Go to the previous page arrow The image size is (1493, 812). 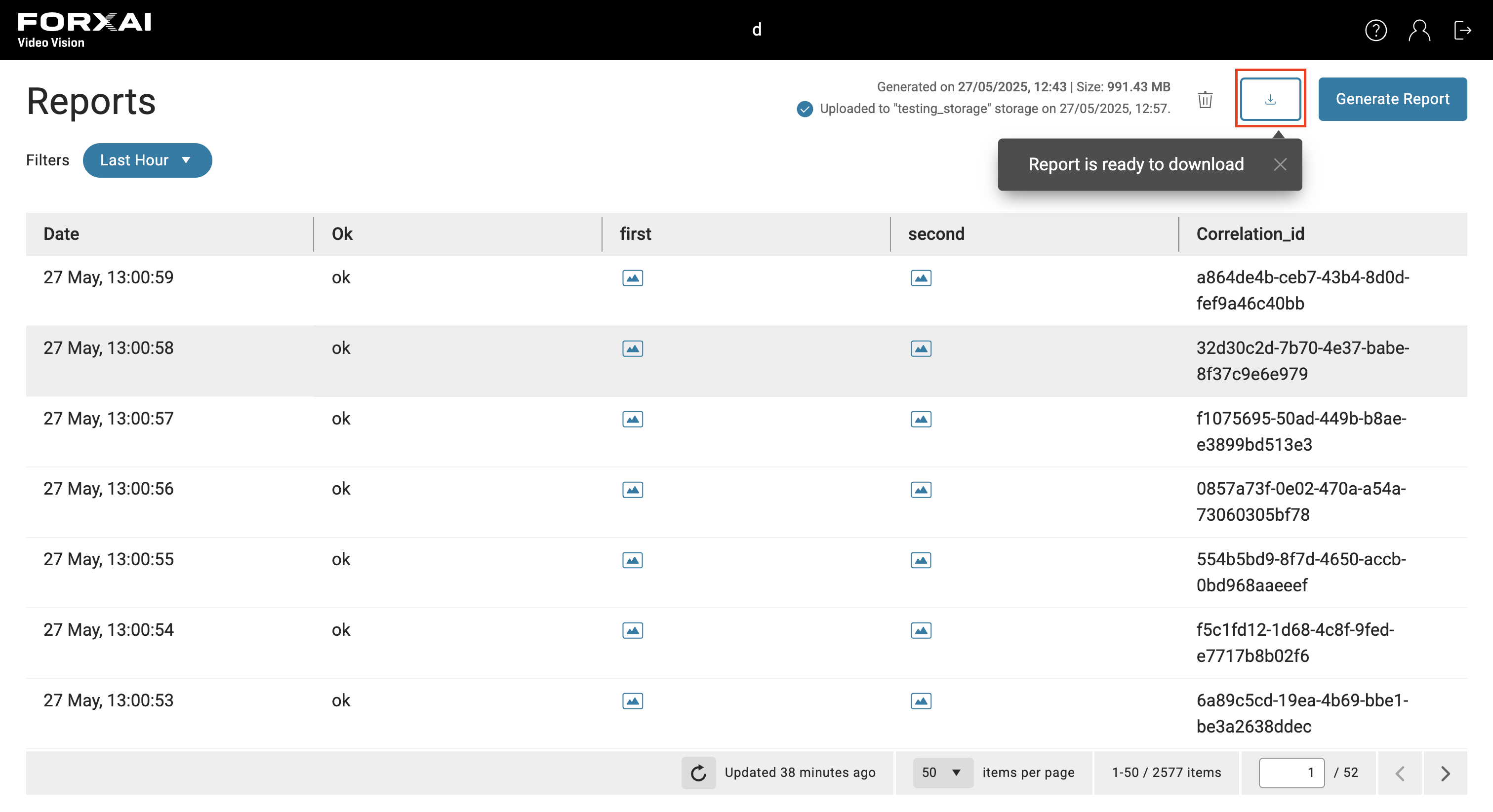click(x=1400, y=773)
